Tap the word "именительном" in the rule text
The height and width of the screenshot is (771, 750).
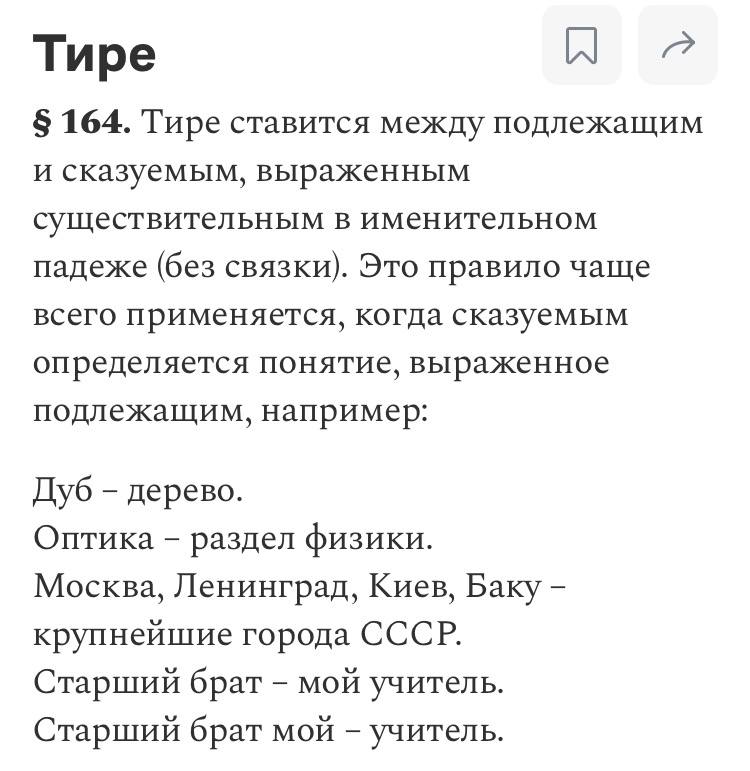coord(479,219)
